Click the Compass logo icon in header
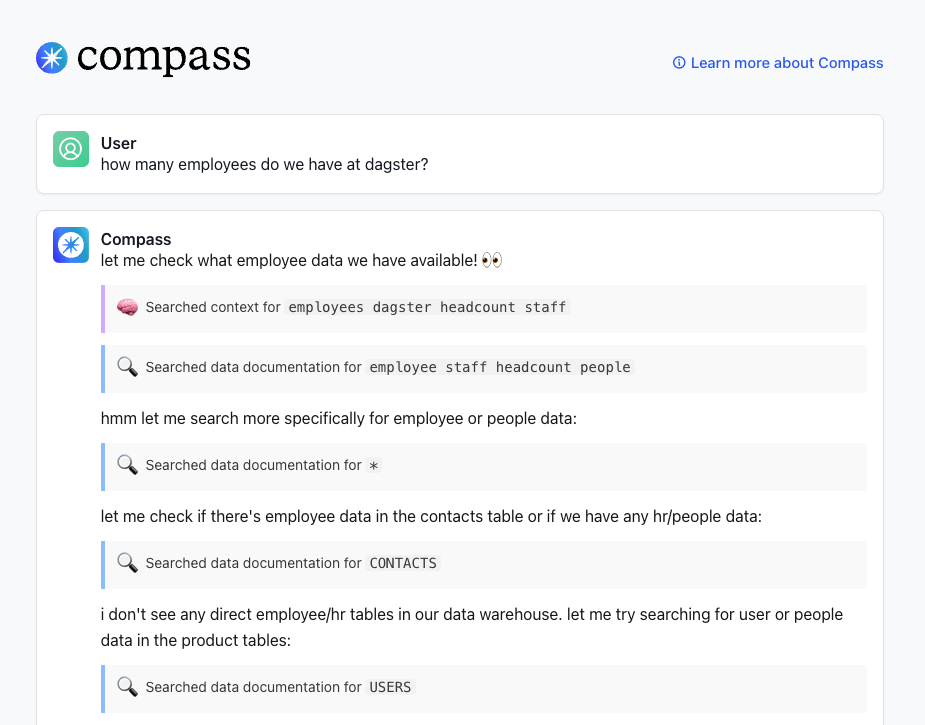This screenshot has width=925, height=725. coord(52,58)
